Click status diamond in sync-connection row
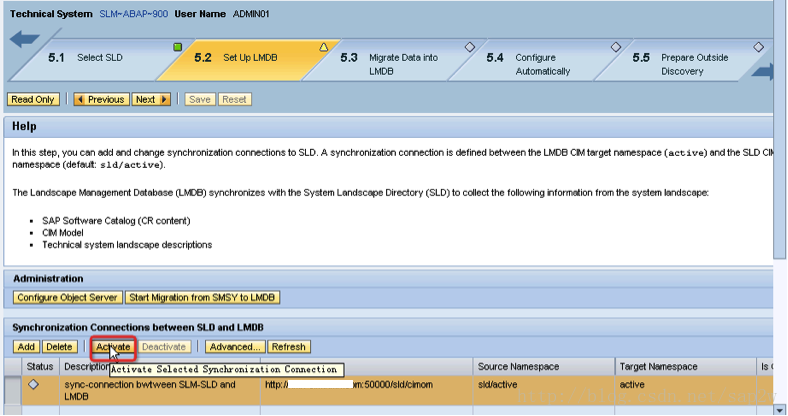The height and width of the screenshot is (416, 788). (x=34, y=384)
